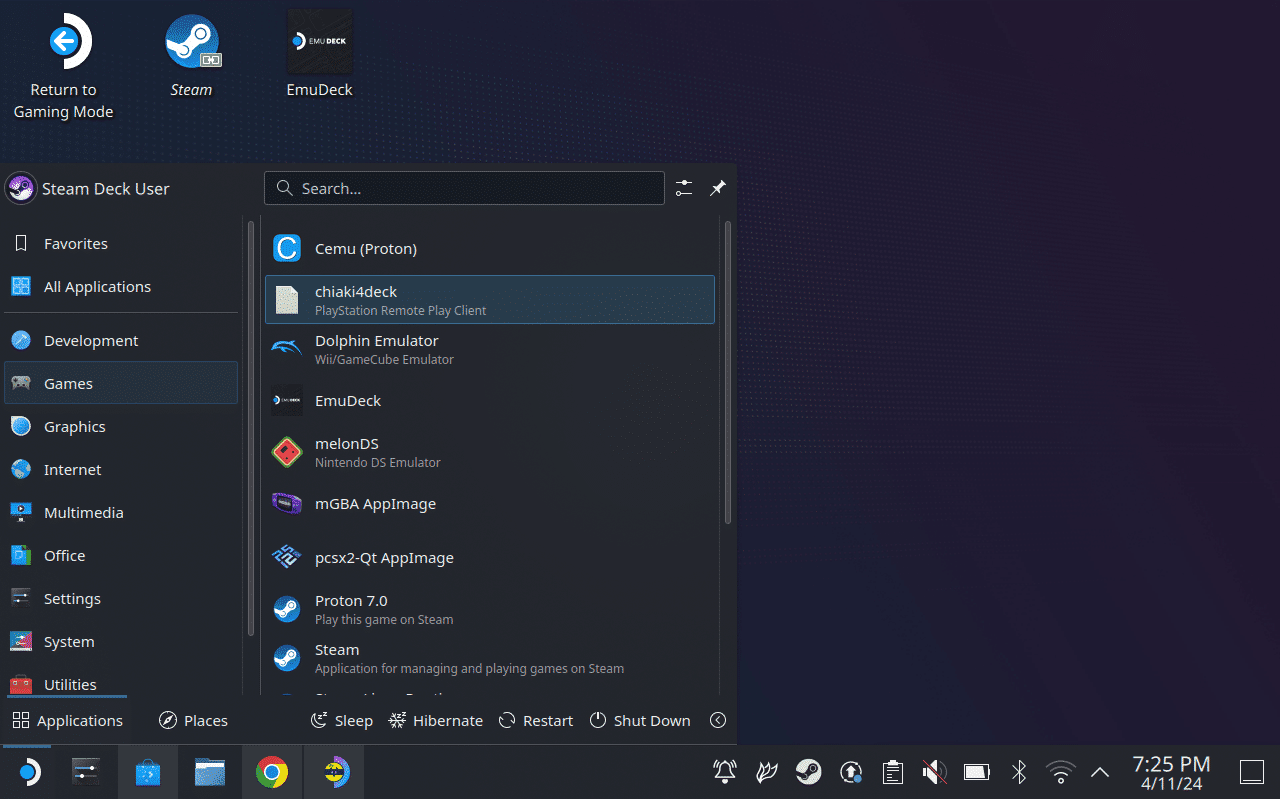This screenshot has height=799, width=1280.
Task: Pin the application launcher open
Action: 718,188
